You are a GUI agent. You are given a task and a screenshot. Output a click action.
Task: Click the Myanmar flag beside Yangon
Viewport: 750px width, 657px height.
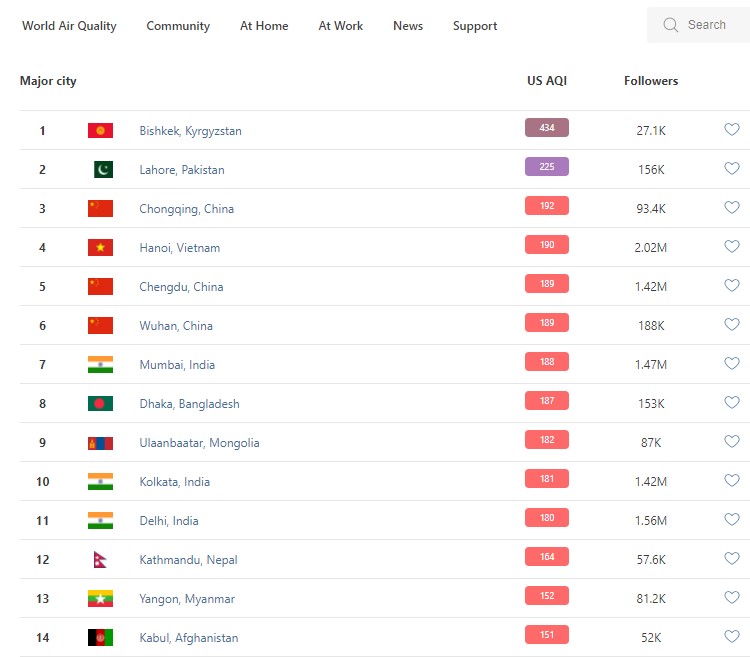pyautogui.click(x=100, y=599)
